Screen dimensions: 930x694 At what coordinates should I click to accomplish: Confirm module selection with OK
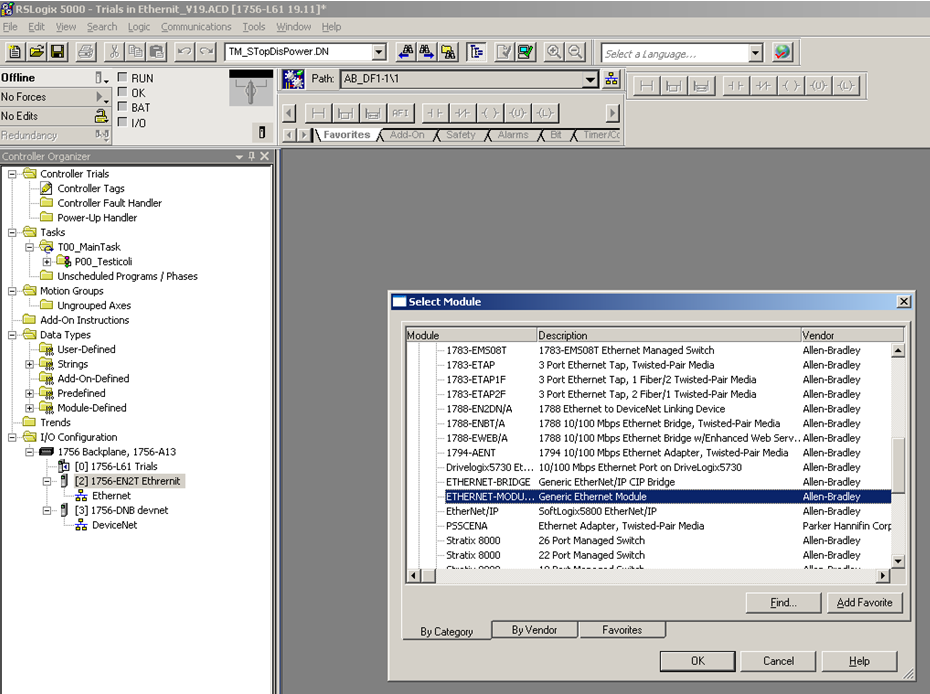(698, 661)
